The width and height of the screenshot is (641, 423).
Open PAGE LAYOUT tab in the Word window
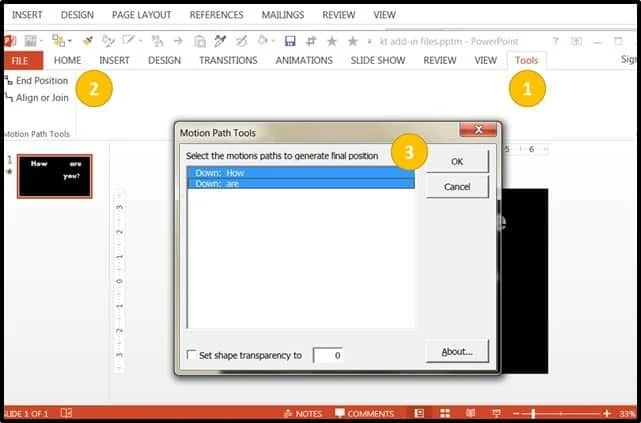coord(141,15)
